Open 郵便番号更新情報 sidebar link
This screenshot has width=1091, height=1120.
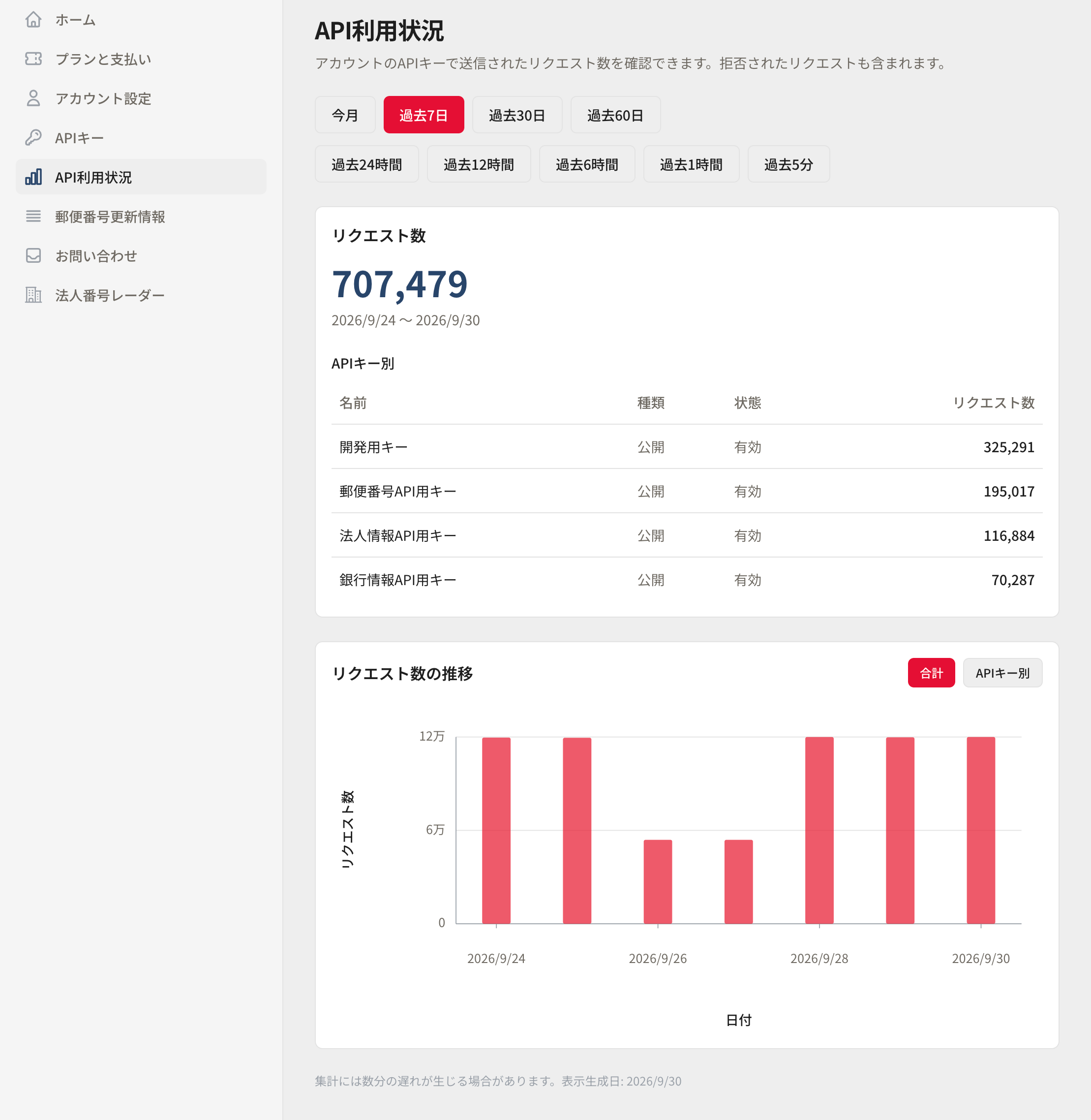[141, 217]
